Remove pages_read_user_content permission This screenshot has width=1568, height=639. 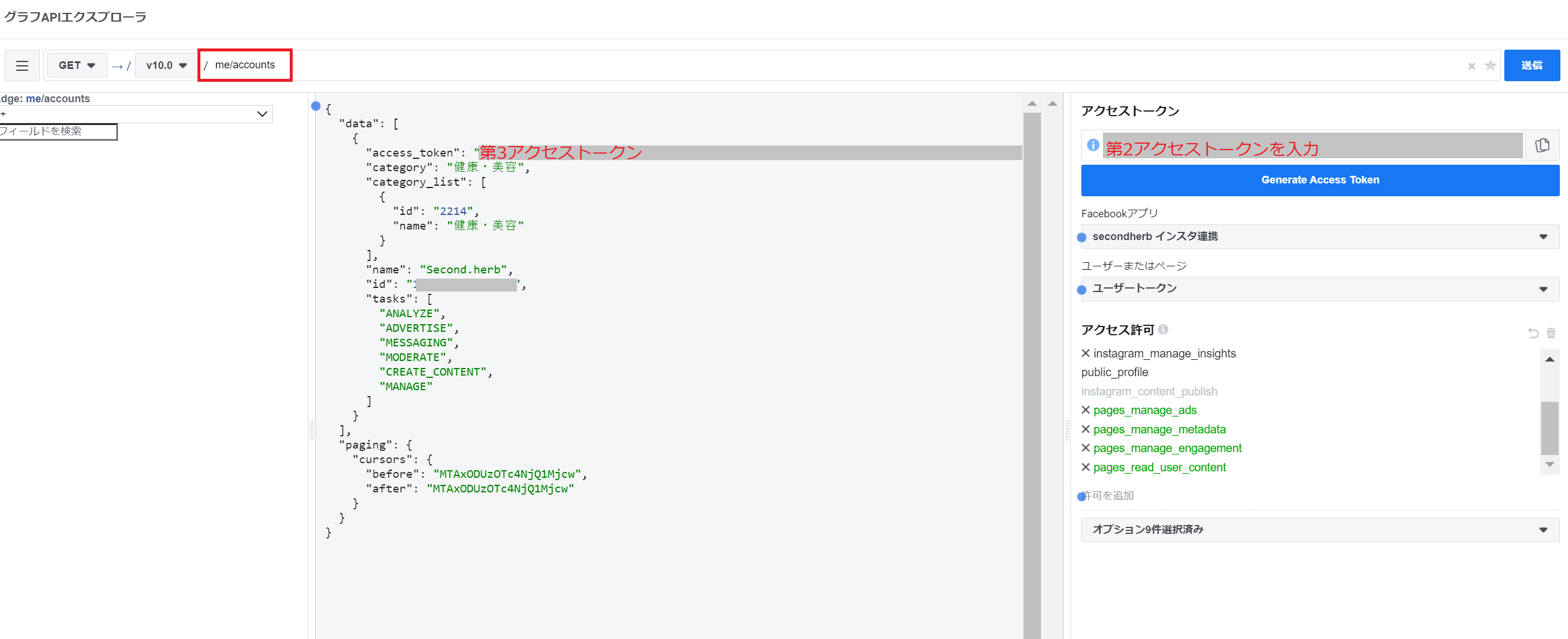1085,467
